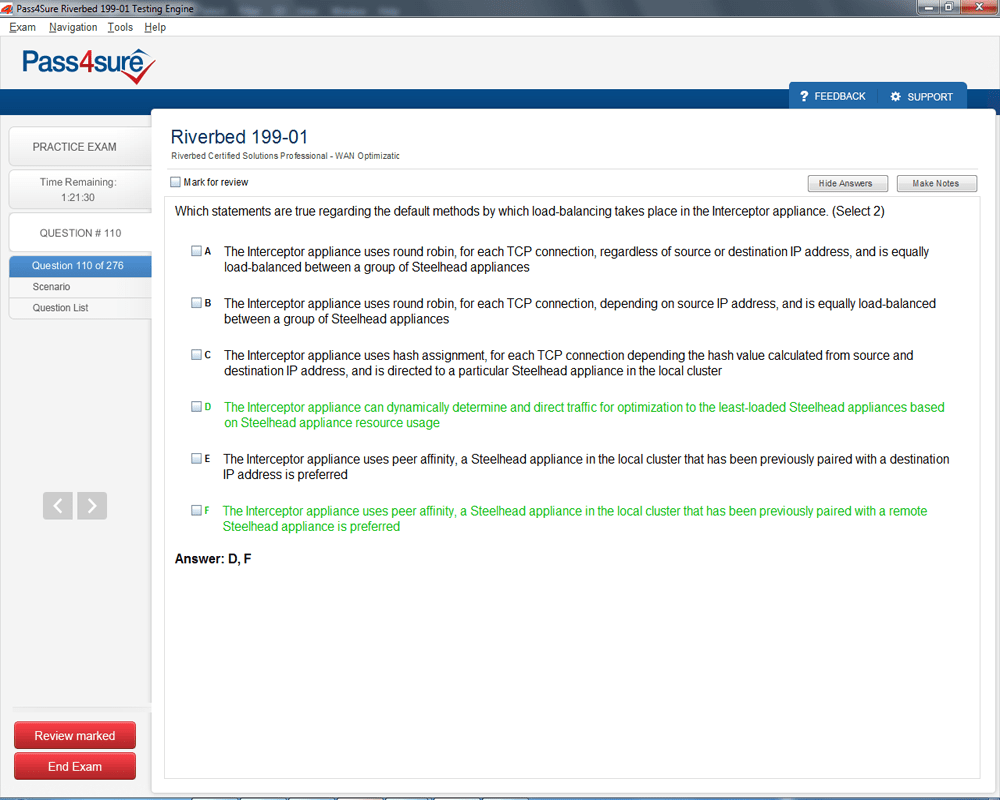1000x800 pixels.
Task: Click the Pass4sure logo
Action: click(89, 66)
